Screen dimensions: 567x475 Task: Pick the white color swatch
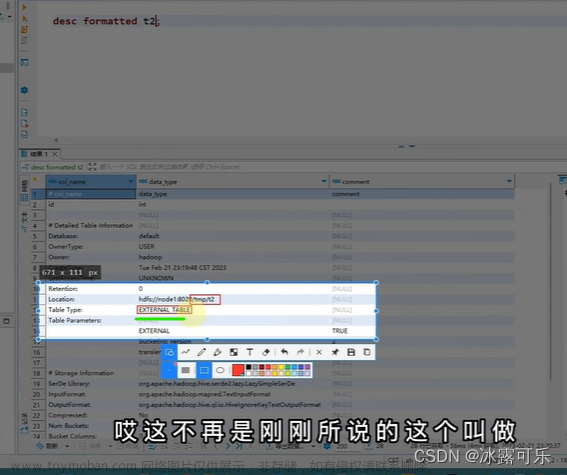tap(248, 373)
